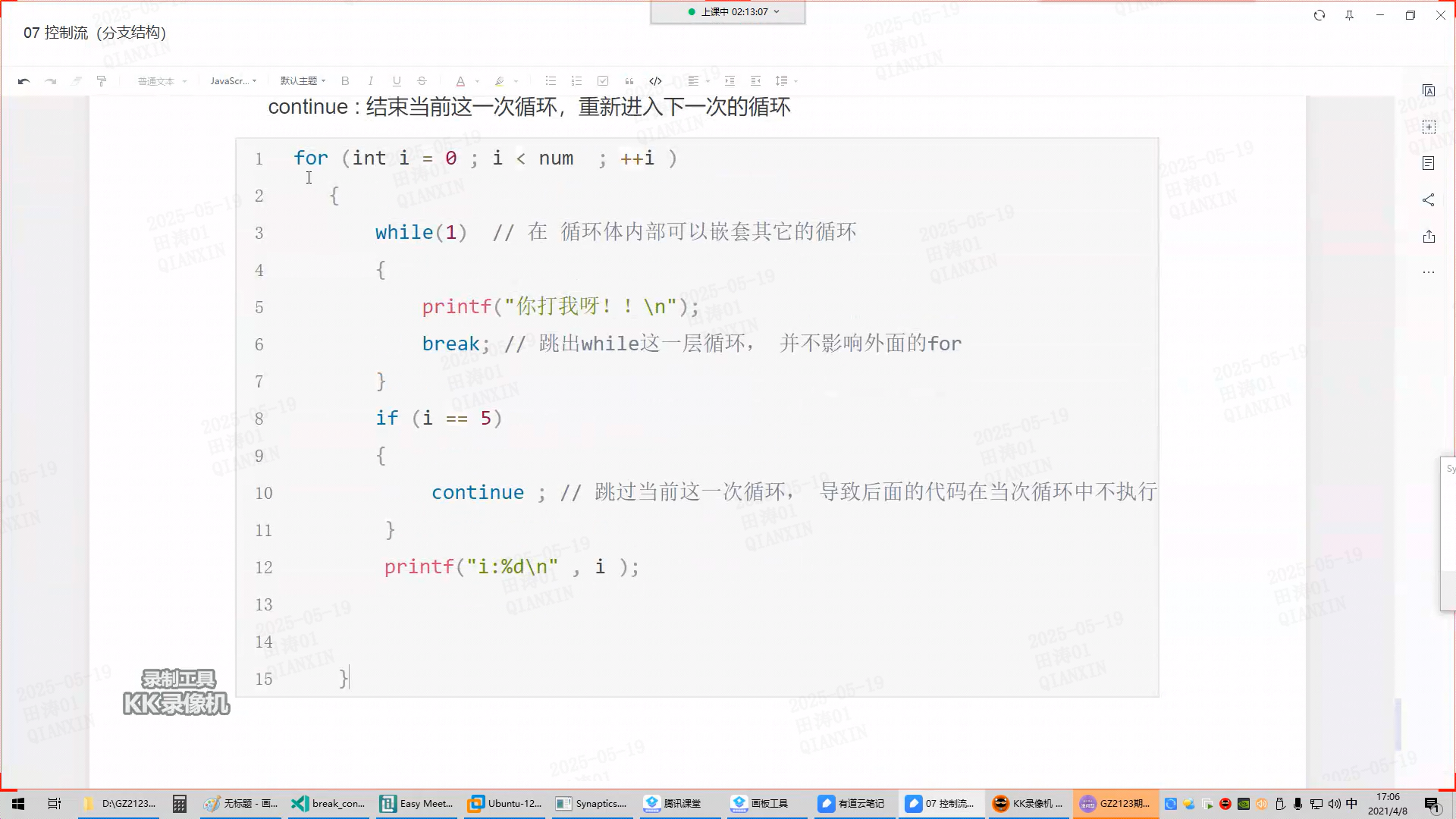Viewport: 1456px width, 819px height.
Task: Click the numbered list icon
Action: coord(576,81)
